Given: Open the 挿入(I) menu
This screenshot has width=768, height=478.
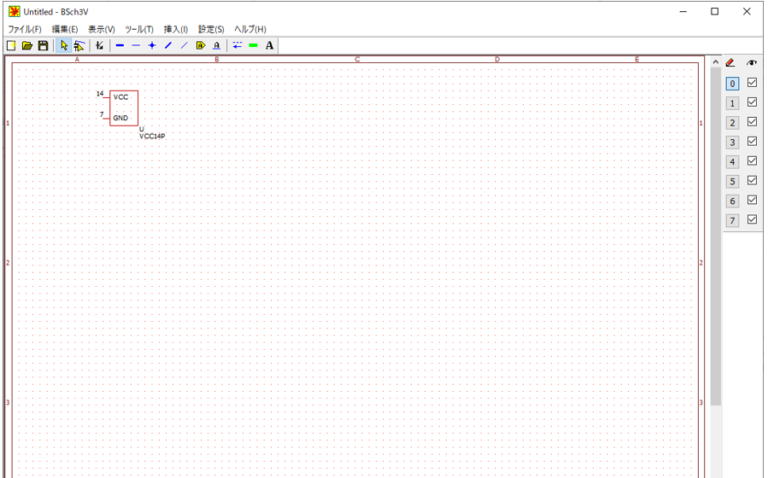Looking at the screenshot, I should click(x=175, y=29).
